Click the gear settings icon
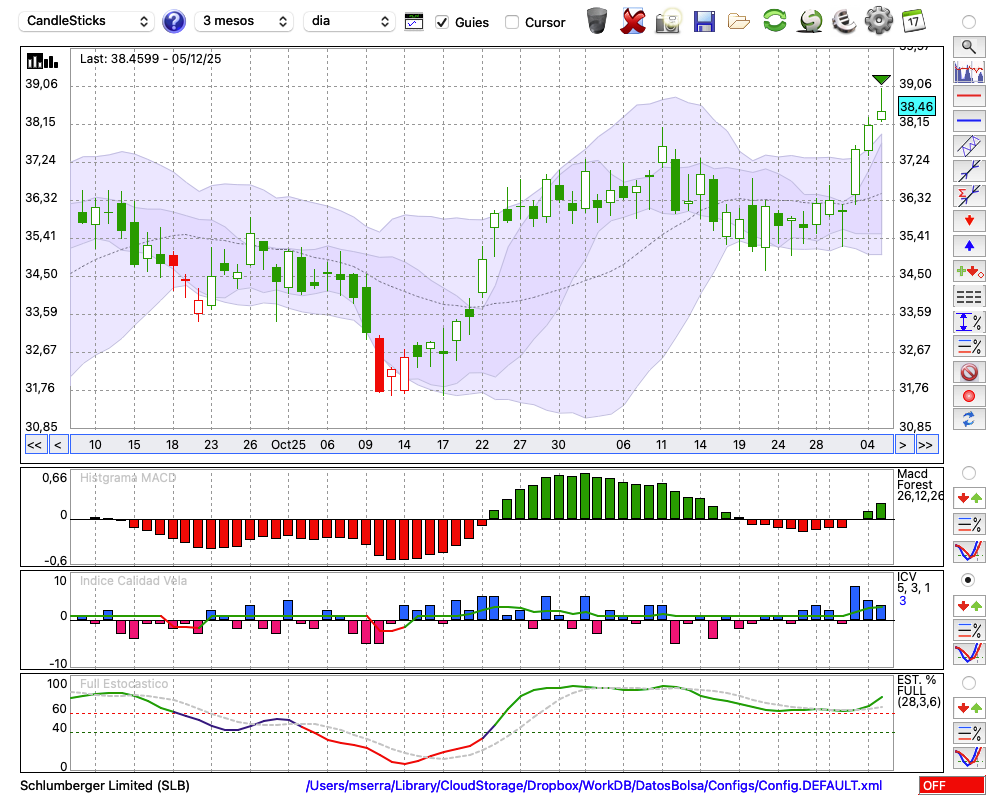This screenshot has height=800, width=1000. (x=878, y=20)
